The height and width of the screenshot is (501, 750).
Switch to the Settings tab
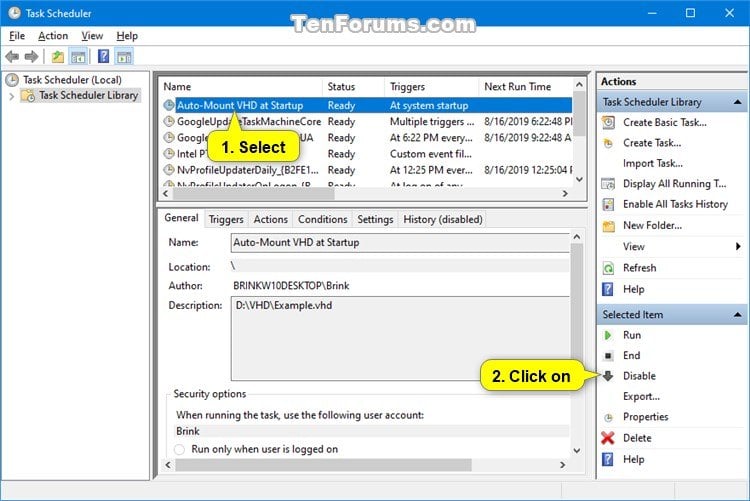pyautogui.click(x=375, y=220)
